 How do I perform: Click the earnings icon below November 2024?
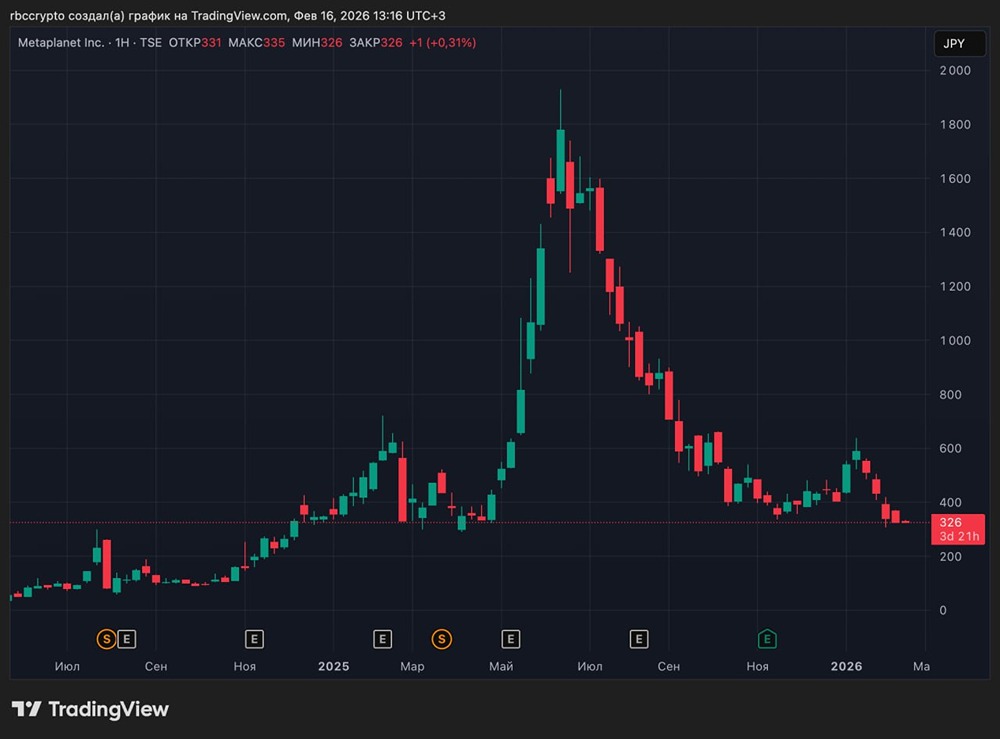click(x=254, y=638)
